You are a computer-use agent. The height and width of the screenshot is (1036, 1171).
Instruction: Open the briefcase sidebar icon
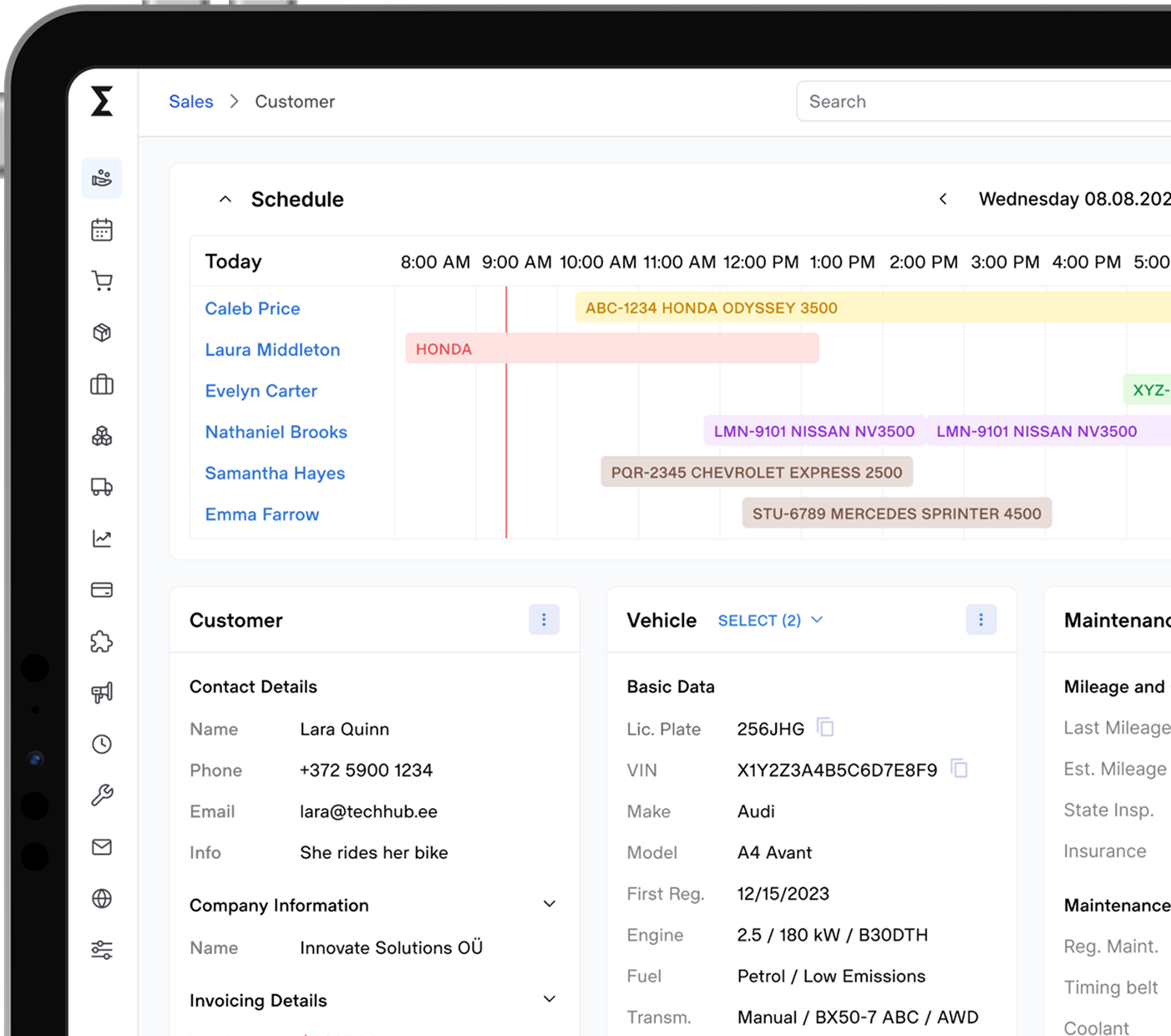[102, 384]
